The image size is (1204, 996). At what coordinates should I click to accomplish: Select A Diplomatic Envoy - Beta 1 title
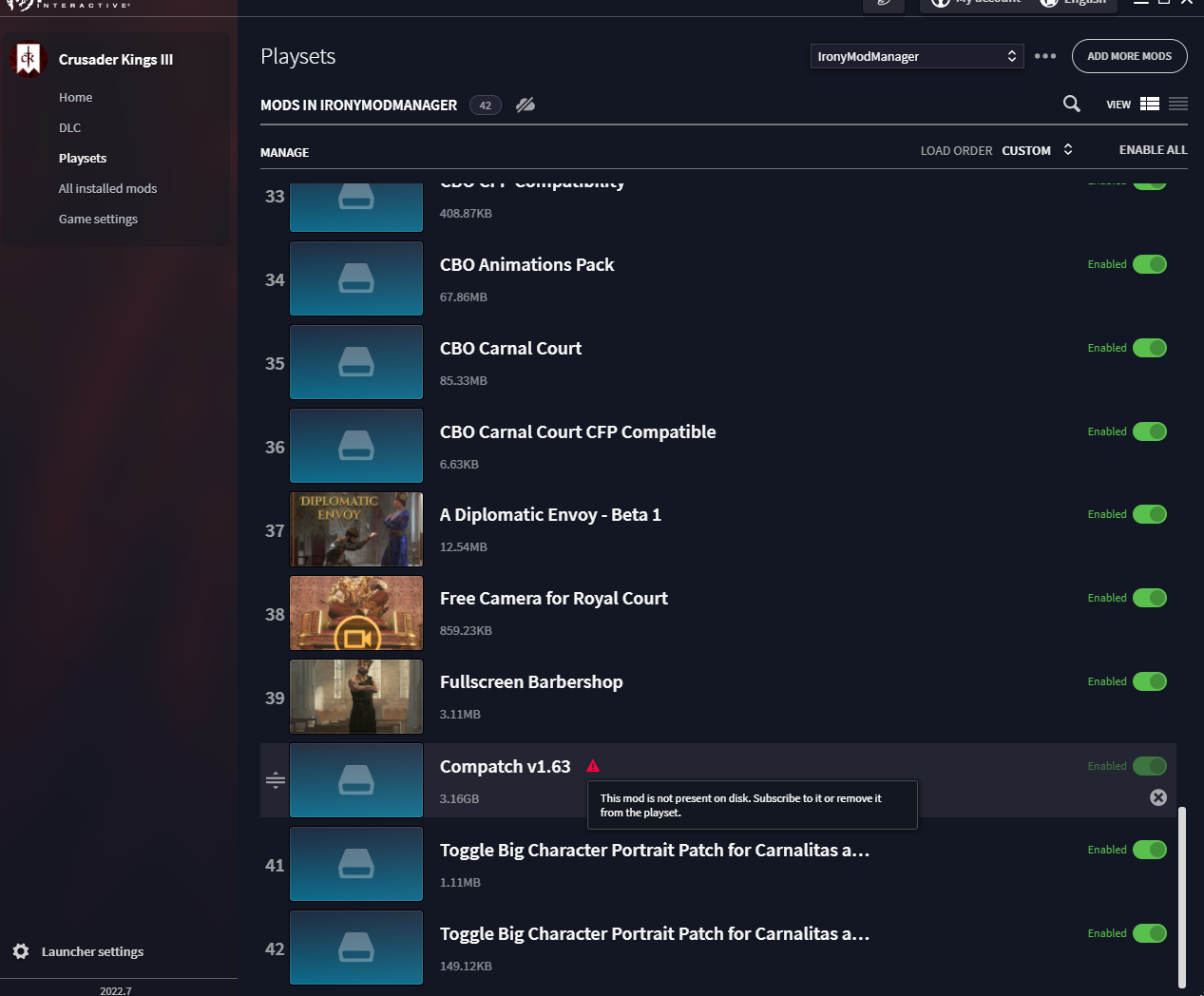[x=550, y=514]
